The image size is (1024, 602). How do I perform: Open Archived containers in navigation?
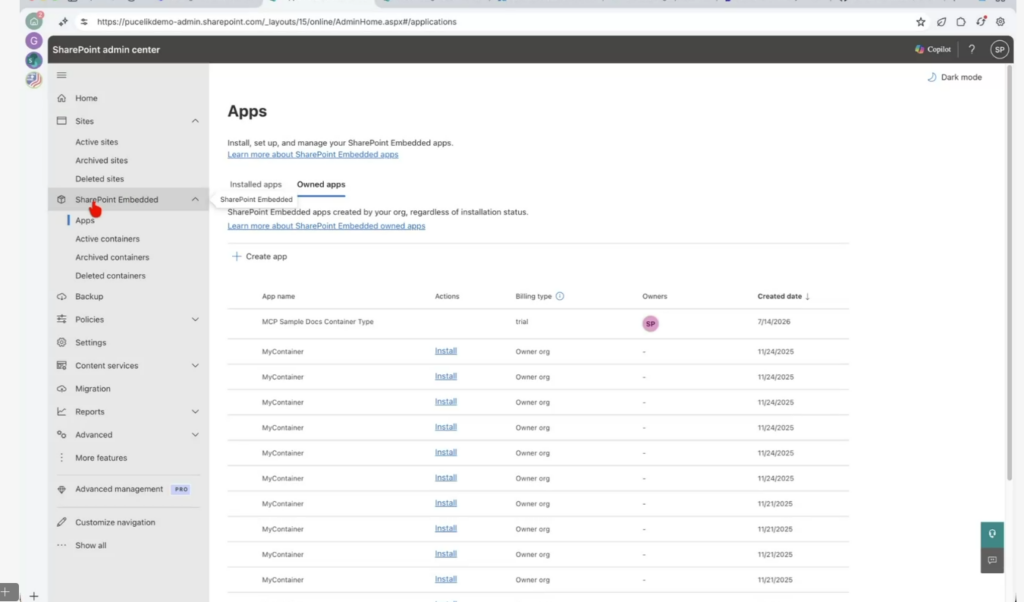click(112, 257)
